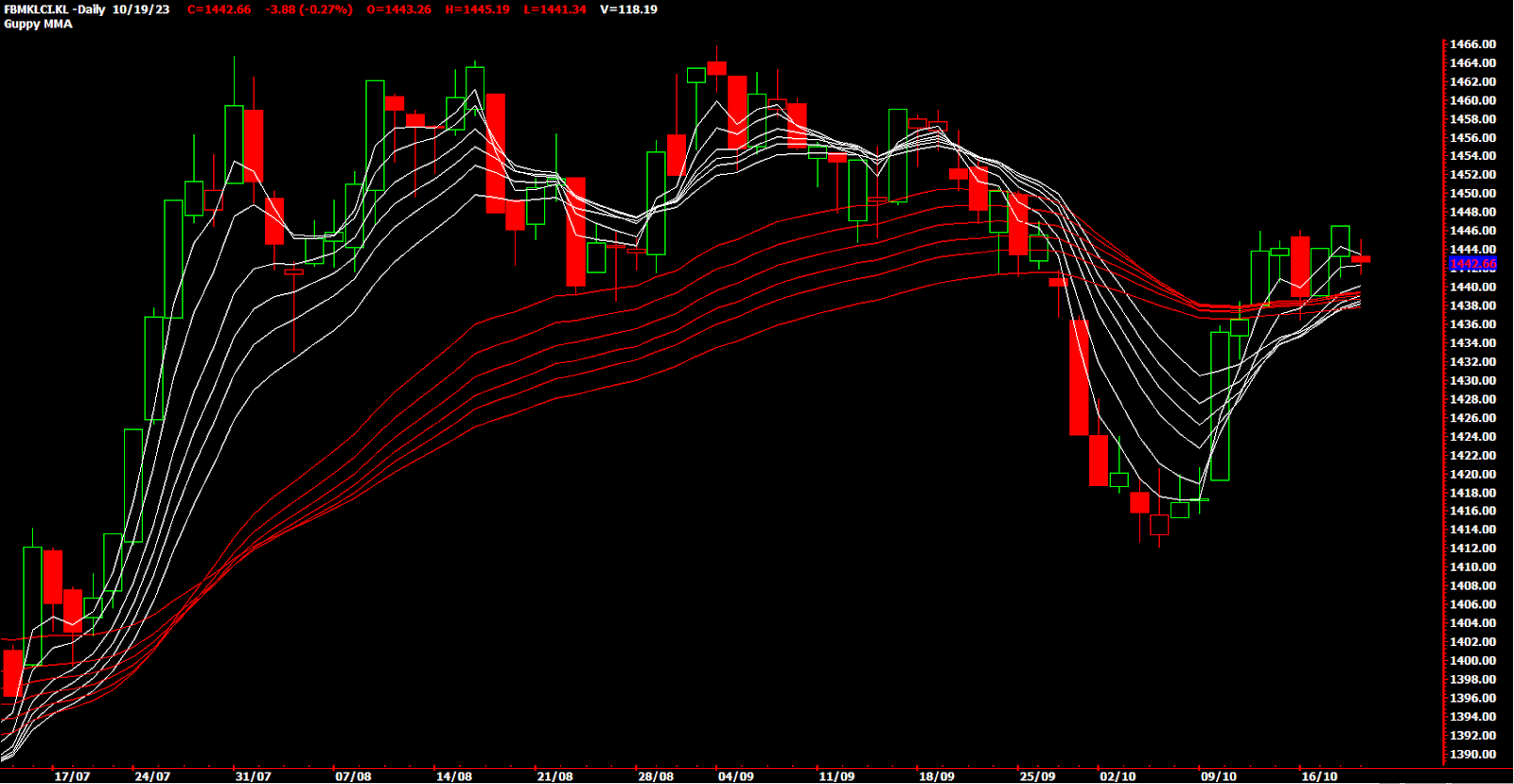Viewport: 1514px width, 784px height.
Task: Click the 31/07 date axis label
Action: pos(253,776)
